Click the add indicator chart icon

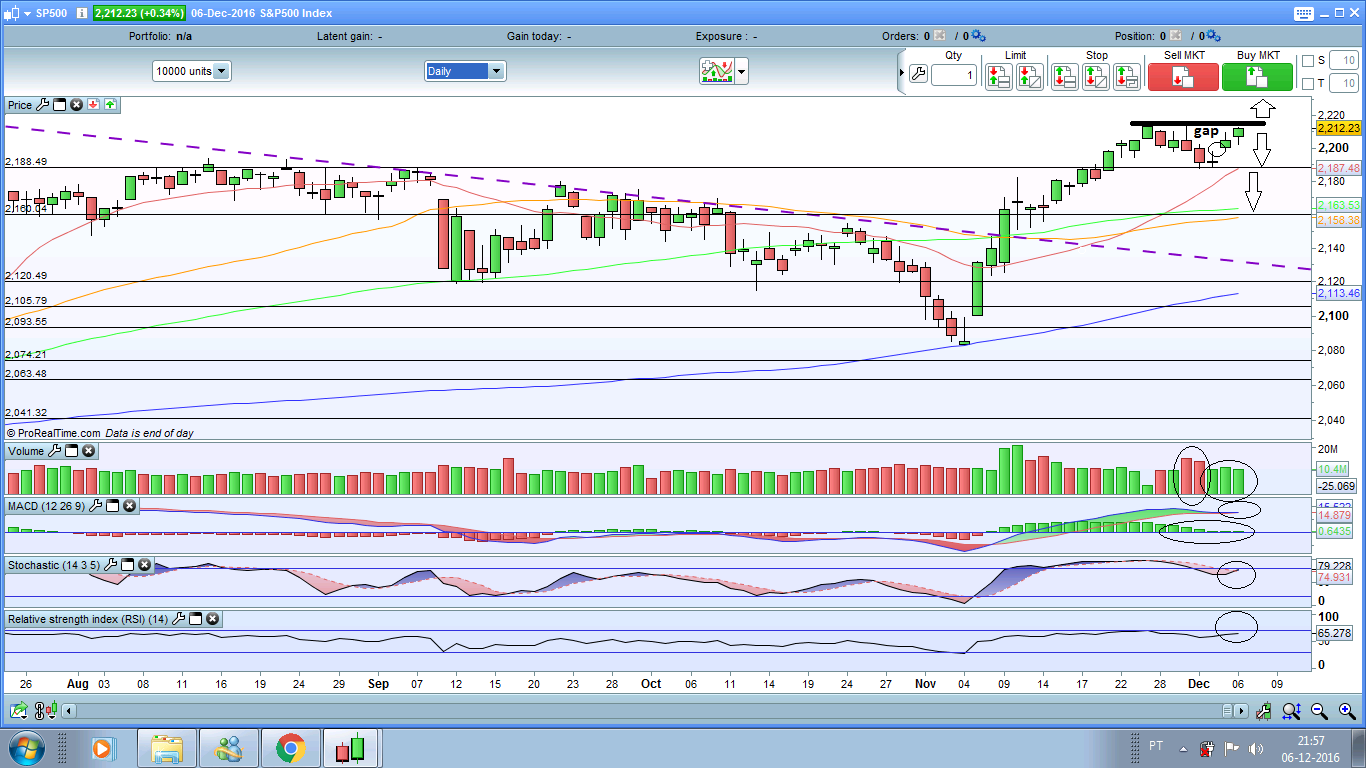point(716,71)
